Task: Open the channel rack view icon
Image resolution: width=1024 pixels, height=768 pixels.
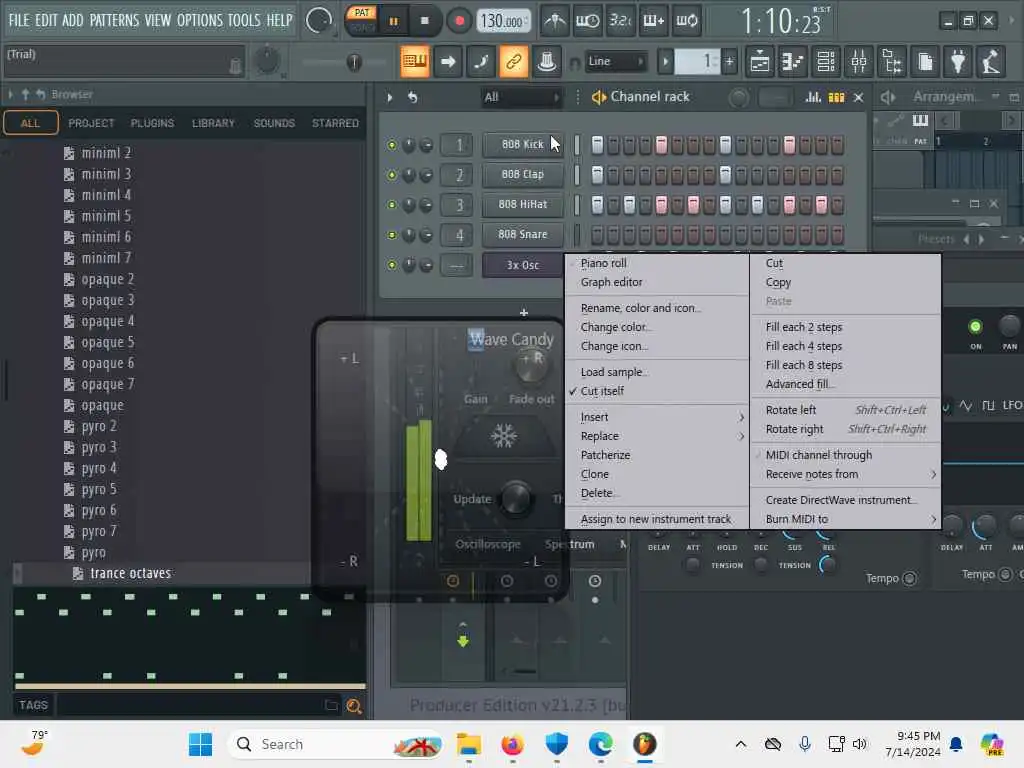Action: point(826,61)
